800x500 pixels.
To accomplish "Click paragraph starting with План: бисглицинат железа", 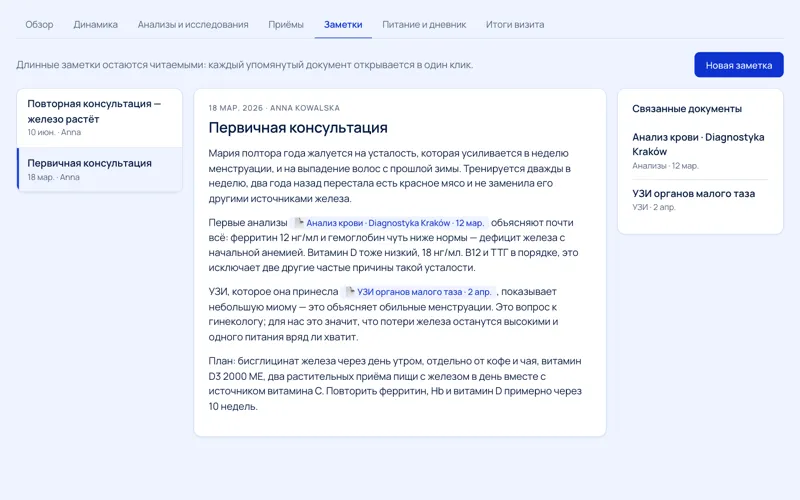I will [395, 384].
